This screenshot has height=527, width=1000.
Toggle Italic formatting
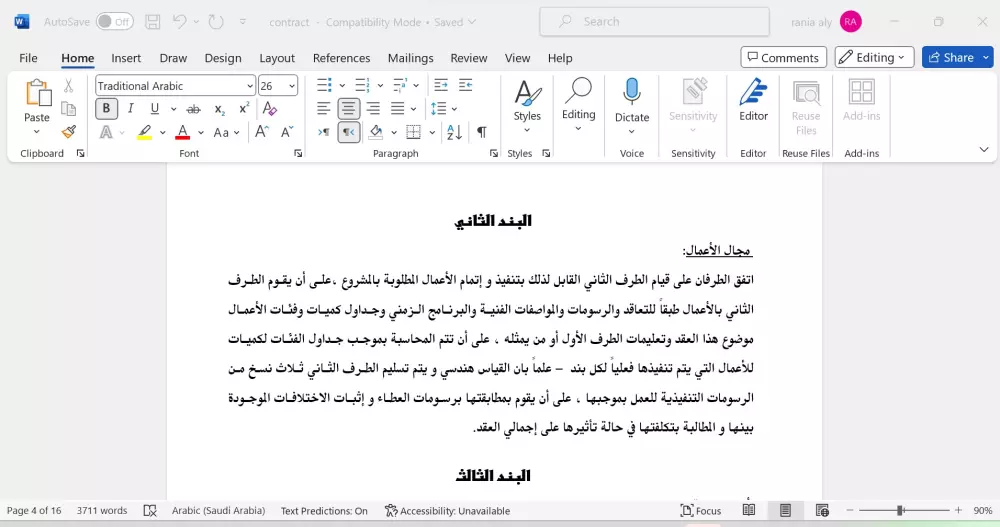pyautogui.click(x=131, y=108)
